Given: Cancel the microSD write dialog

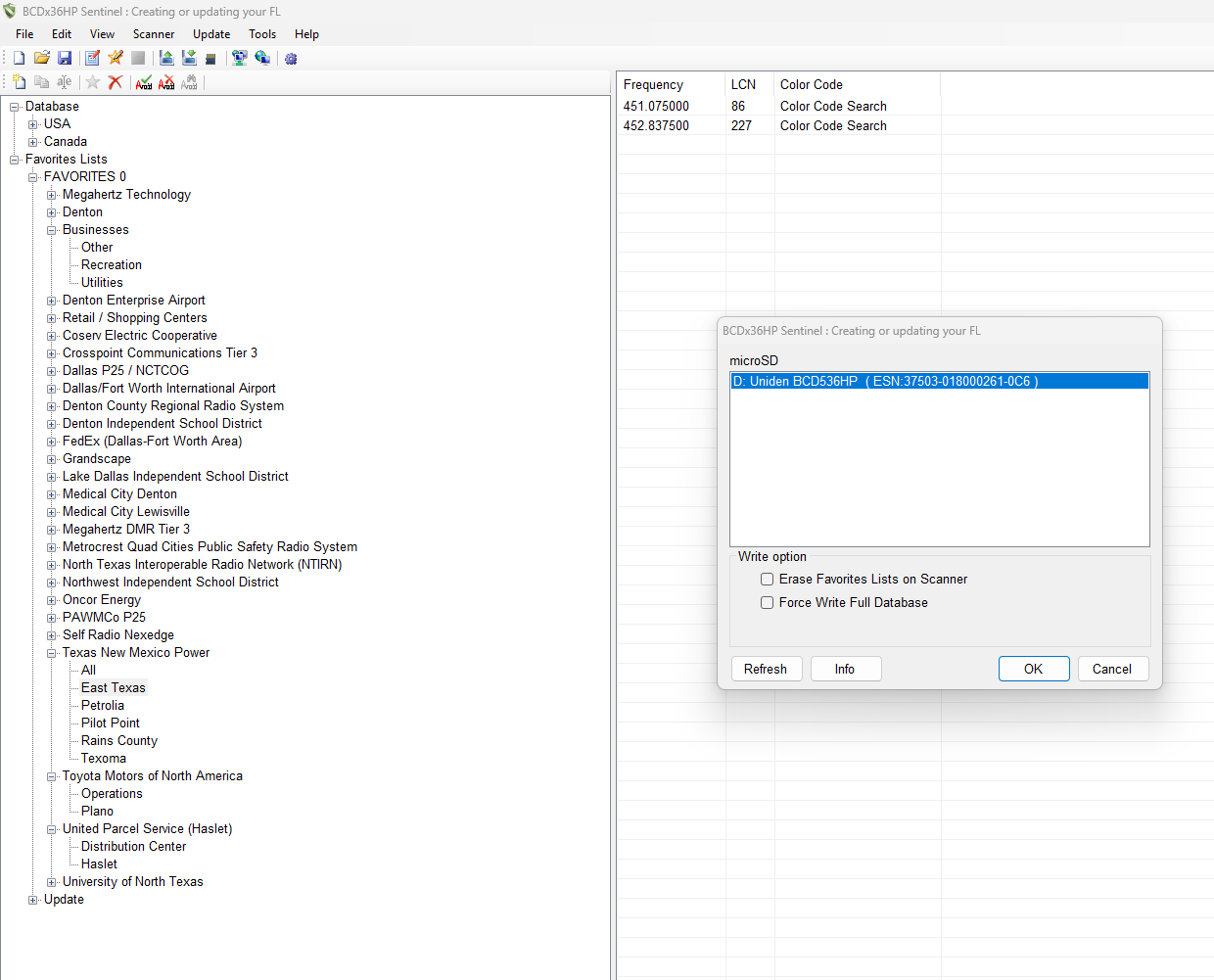Looking at the screenshot, I should (x=1113, y=669).
